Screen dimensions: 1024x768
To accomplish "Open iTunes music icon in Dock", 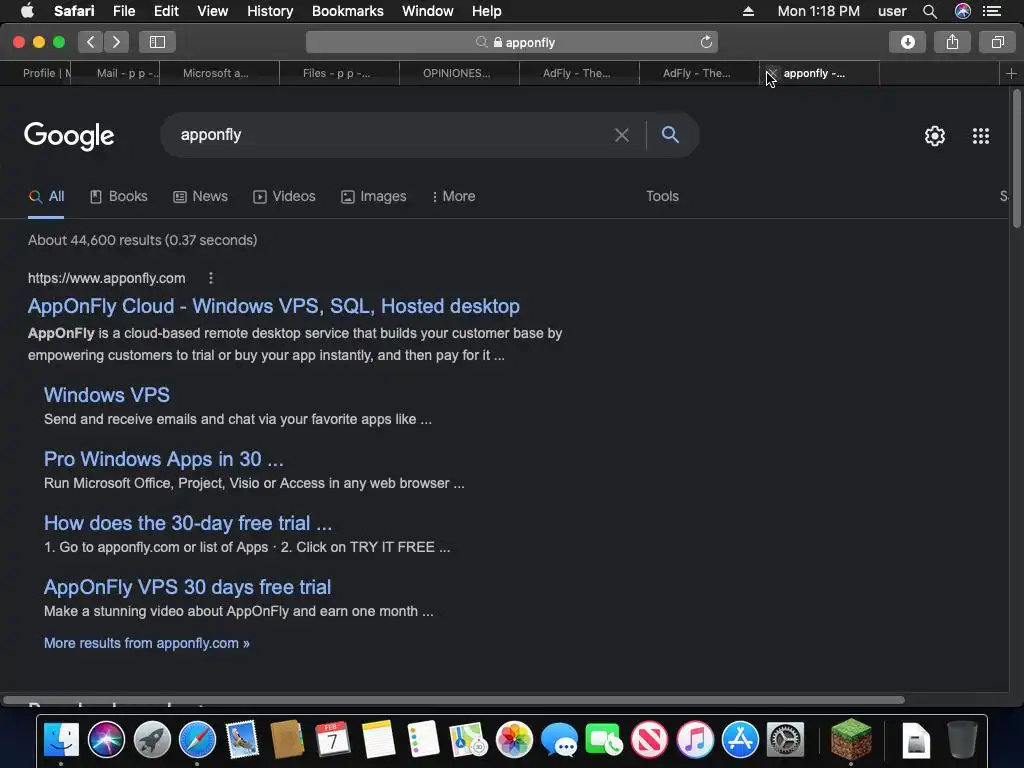I will (x=695, y=740).
